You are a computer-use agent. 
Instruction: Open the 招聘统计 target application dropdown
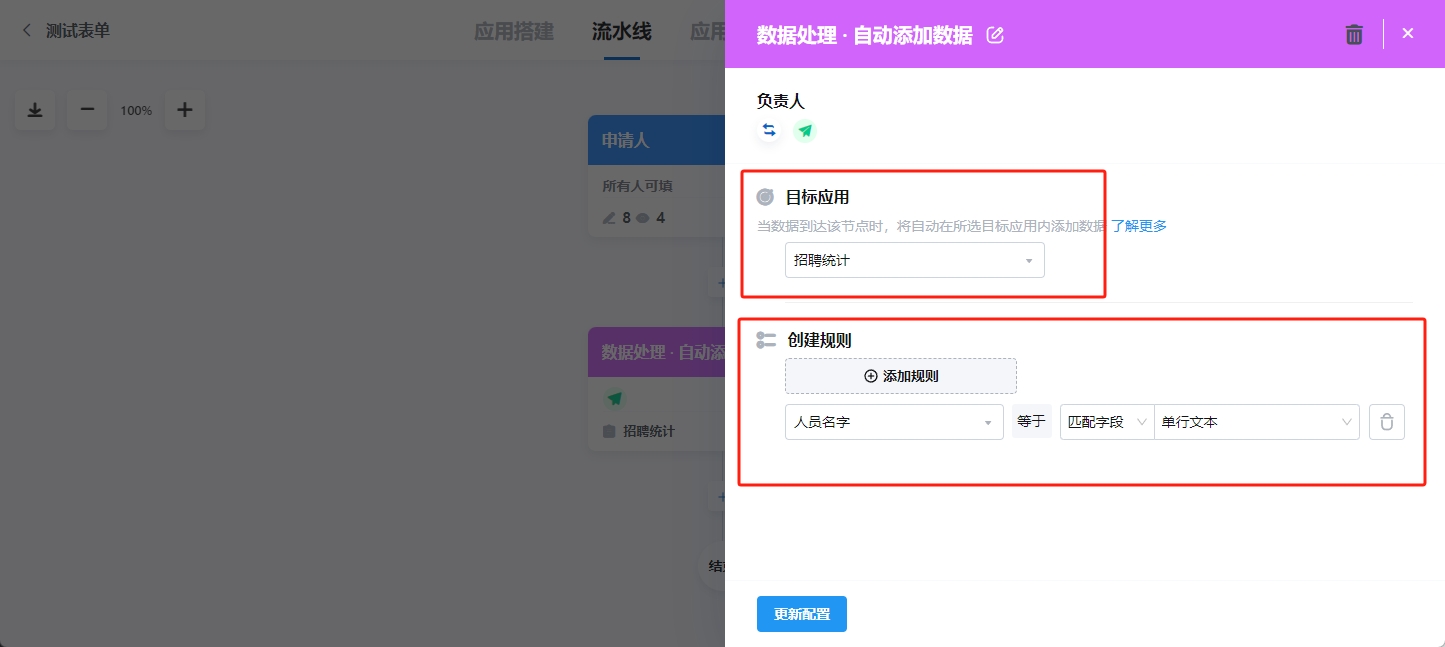point(913,259)
